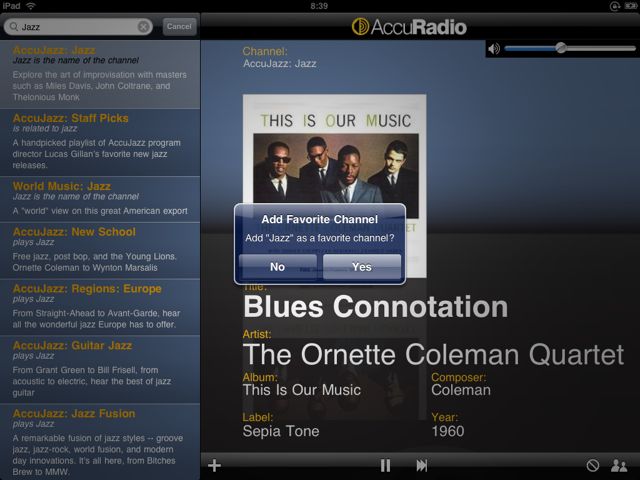Pause the current song

[x=385, y=465]
